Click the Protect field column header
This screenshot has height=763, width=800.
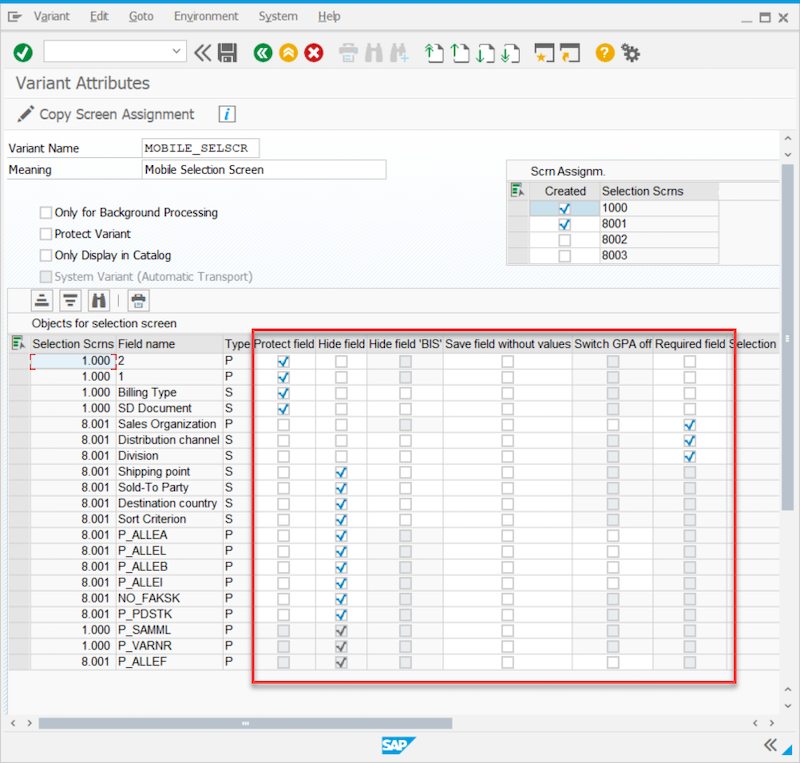[284, 344]
